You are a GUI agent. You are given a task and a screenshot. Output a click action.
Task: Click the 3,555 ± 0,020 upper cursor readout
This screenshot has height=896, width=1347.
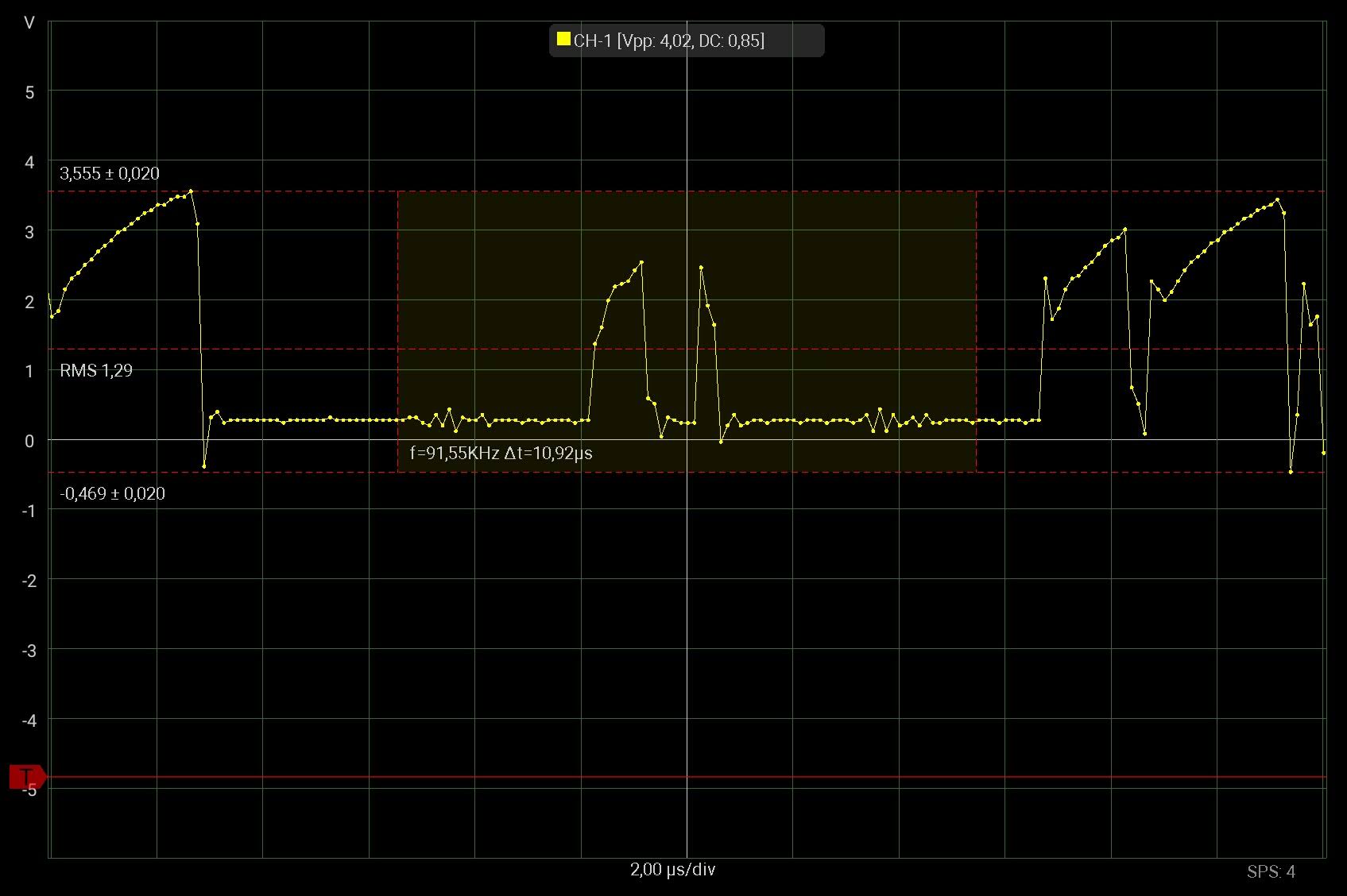coord(110,173)
